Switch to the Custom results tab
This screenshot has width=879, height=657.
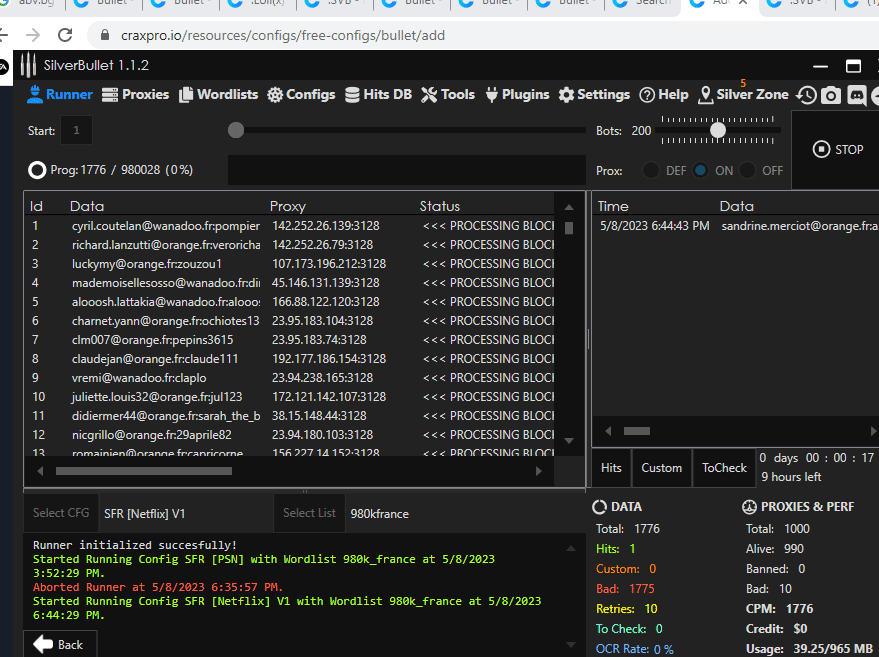pos(662,467)
